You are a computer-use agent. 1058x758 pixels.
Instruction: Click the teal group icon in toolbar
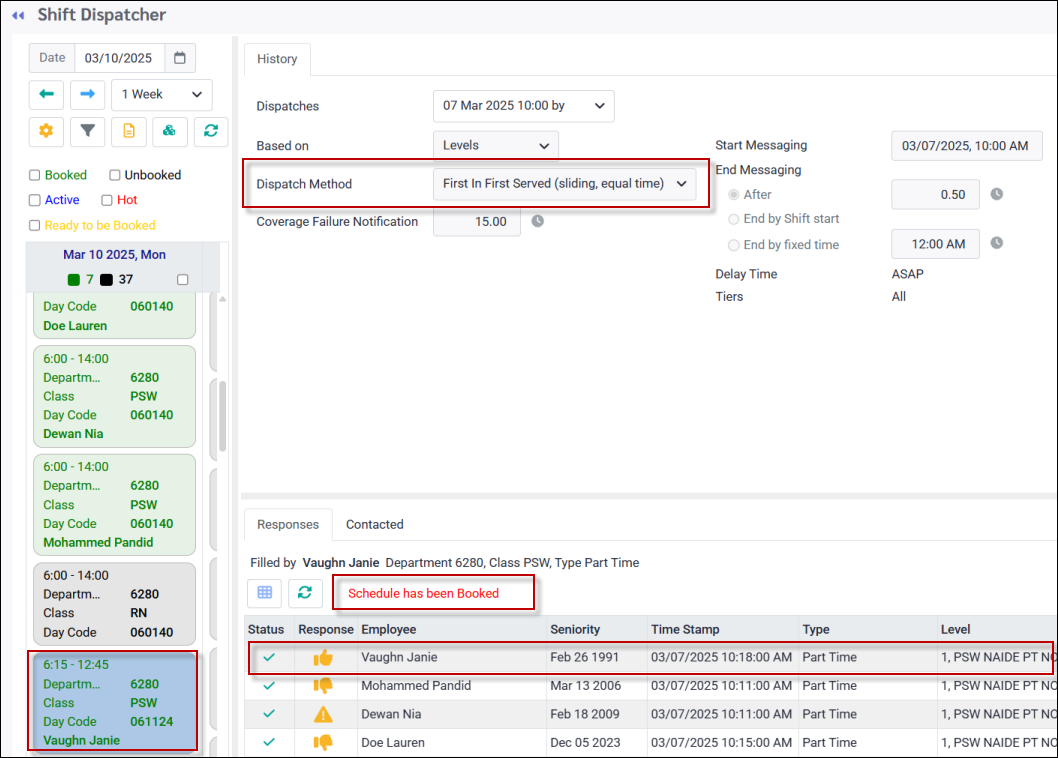point(169,130)
